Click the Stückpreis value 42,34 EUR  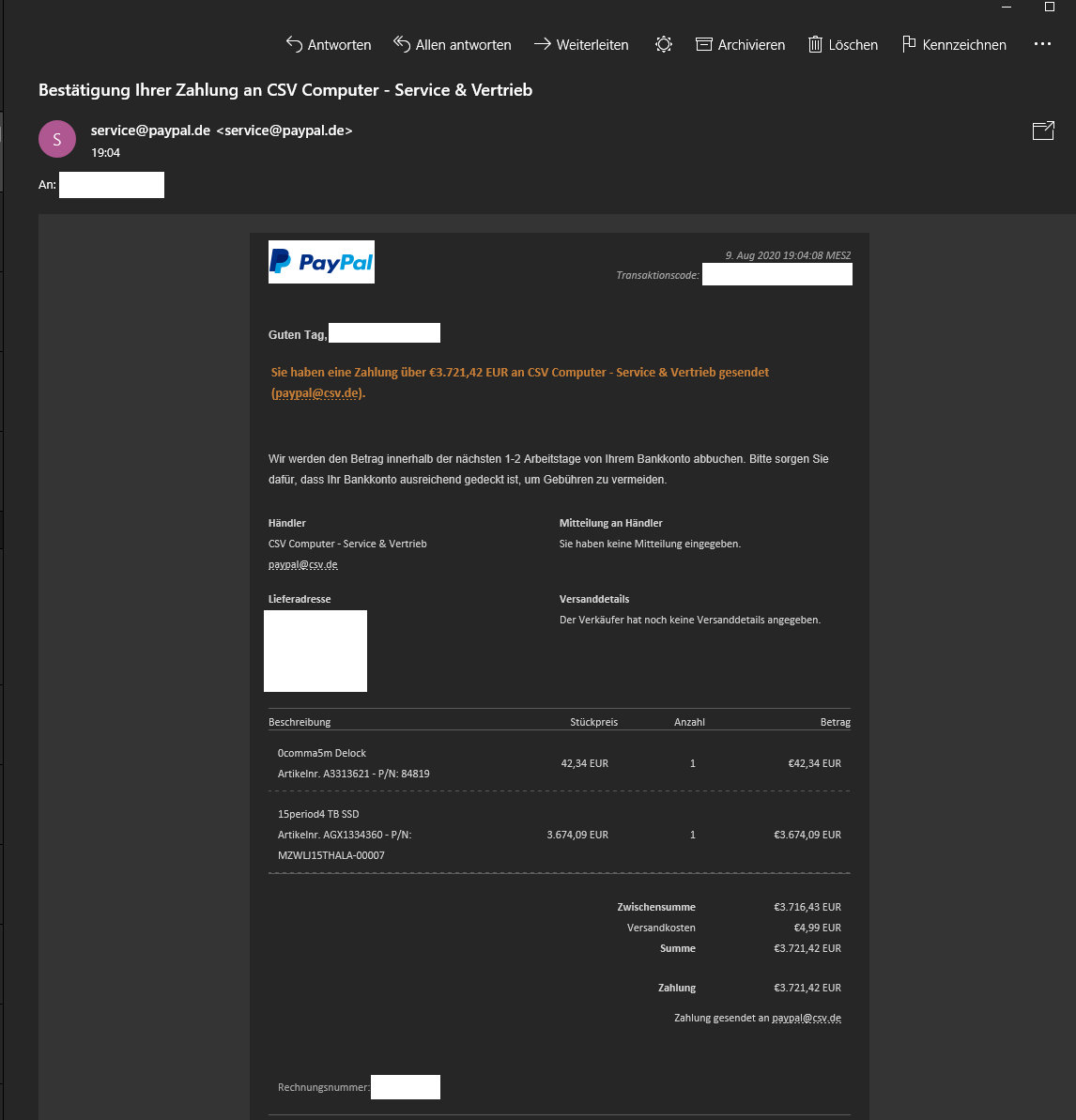click(584, 763)
